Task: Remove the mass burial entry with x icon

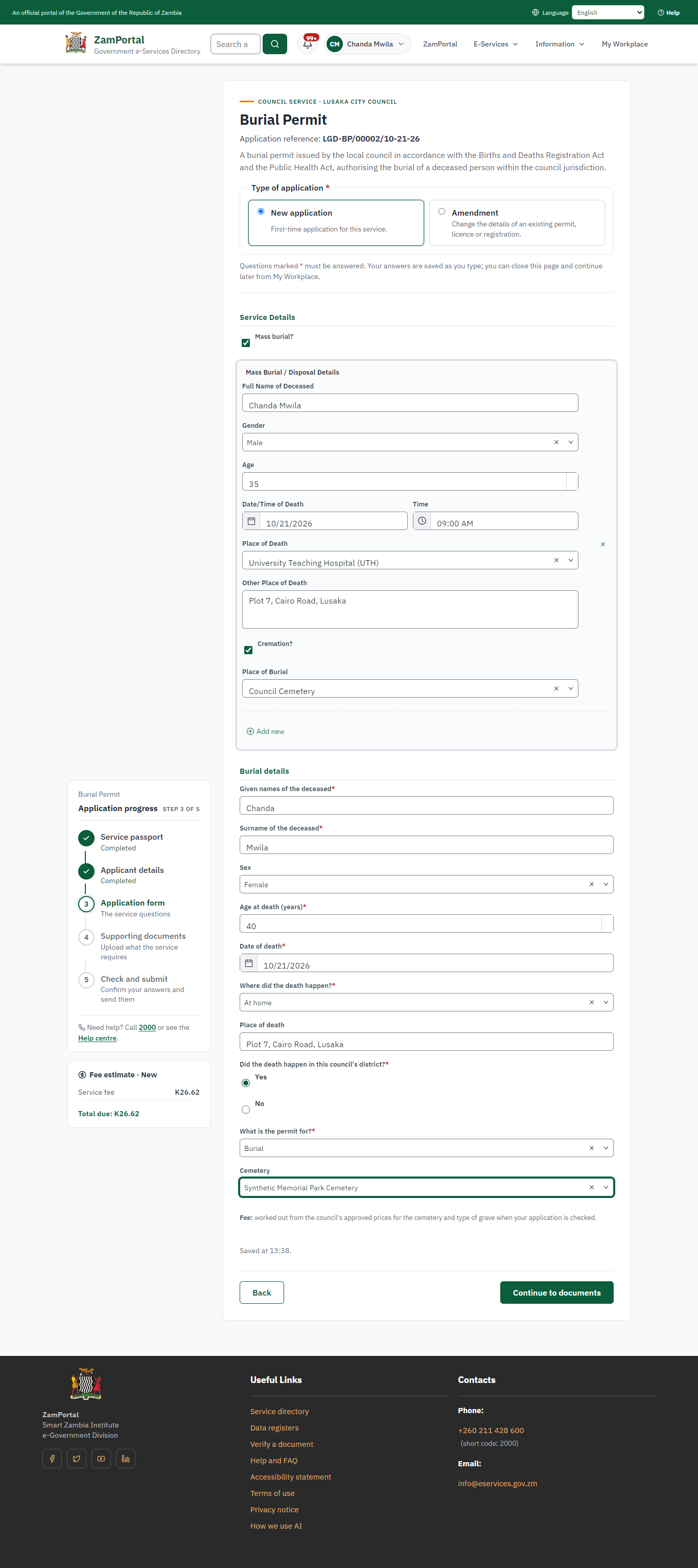Action: point(603,544)
